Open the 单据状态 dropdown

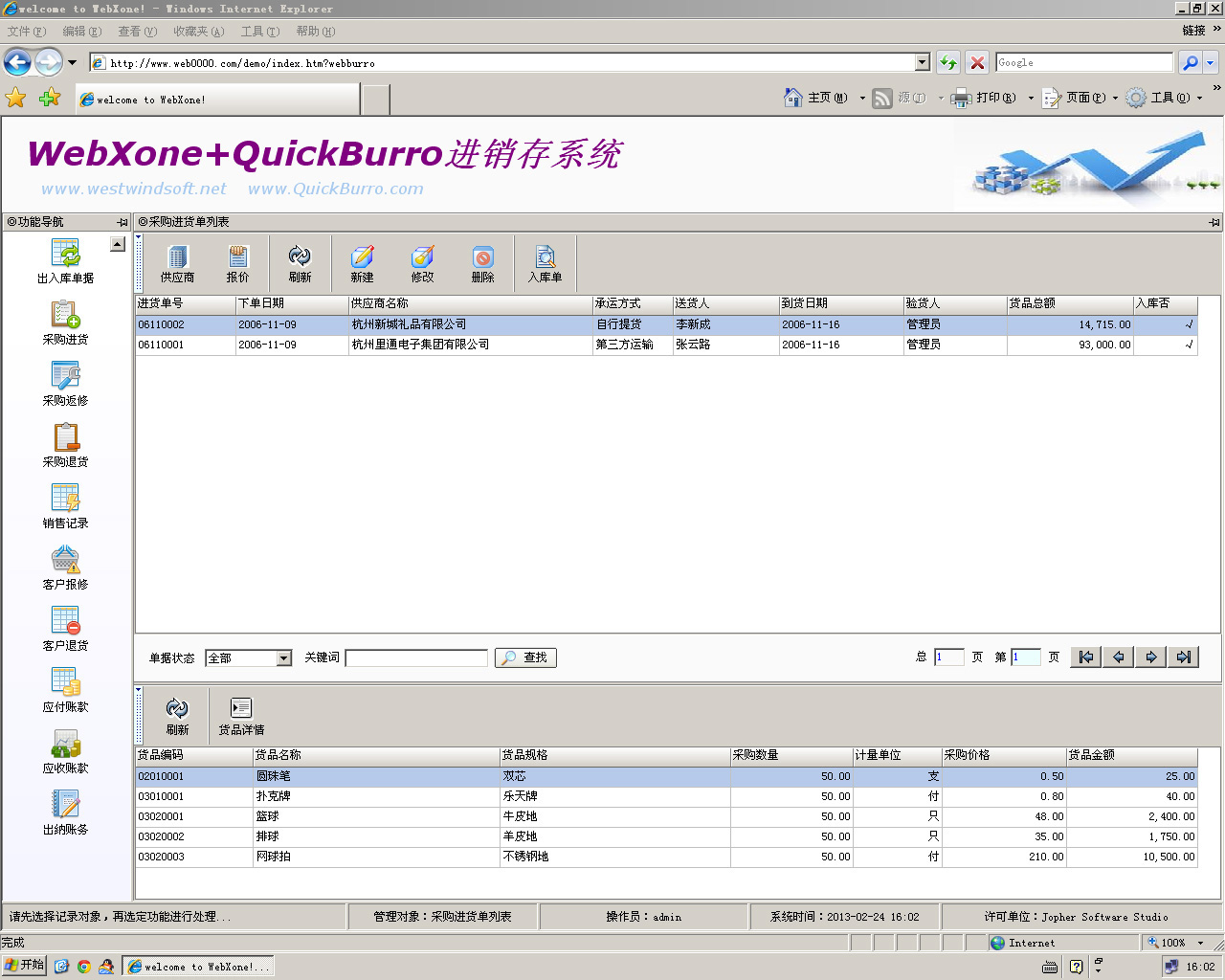pyautogui.click(x=283, y=658)
